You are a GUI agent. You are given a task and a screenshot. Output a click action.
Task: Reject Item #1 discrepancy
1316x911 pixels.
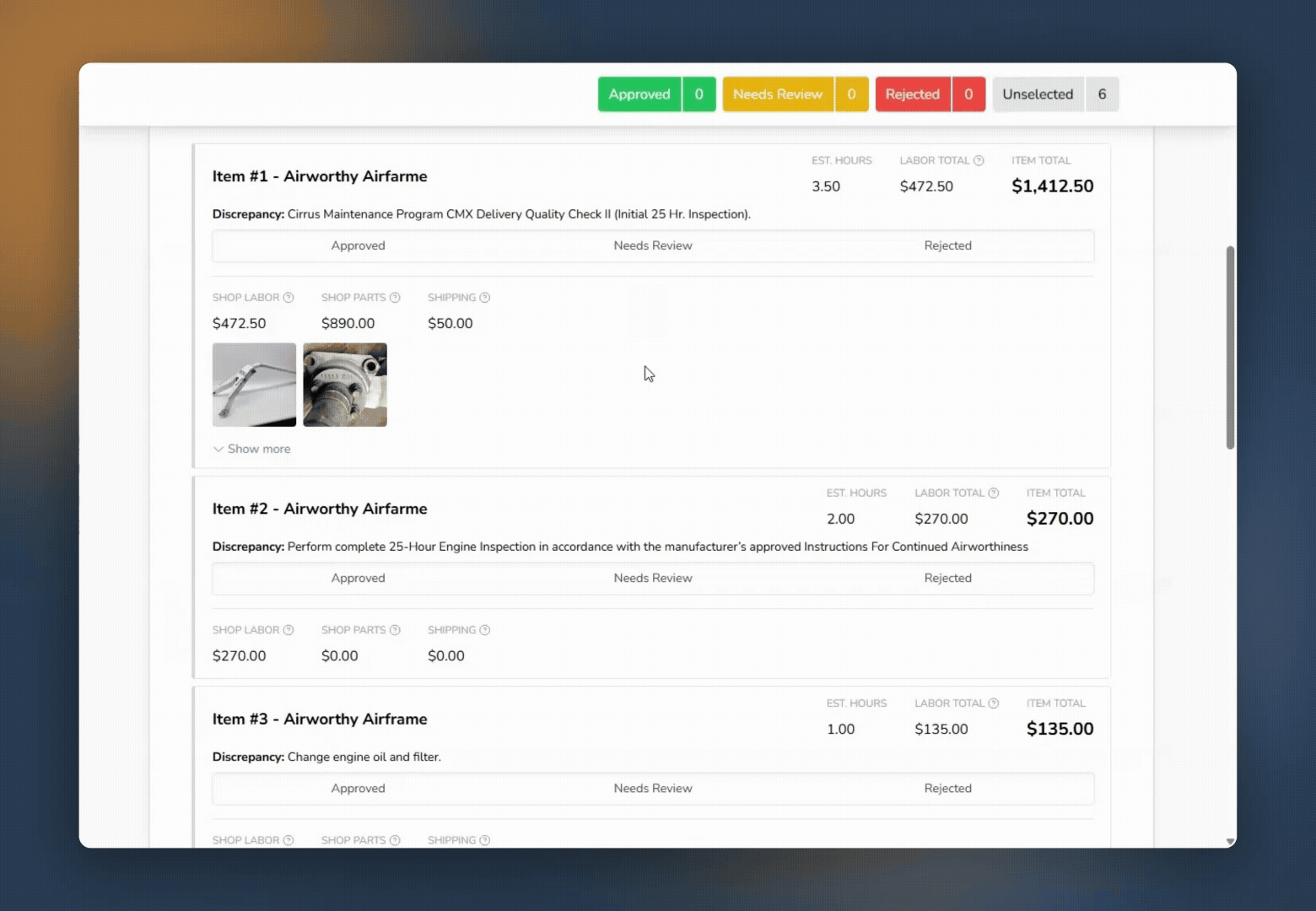pos(947,246)
